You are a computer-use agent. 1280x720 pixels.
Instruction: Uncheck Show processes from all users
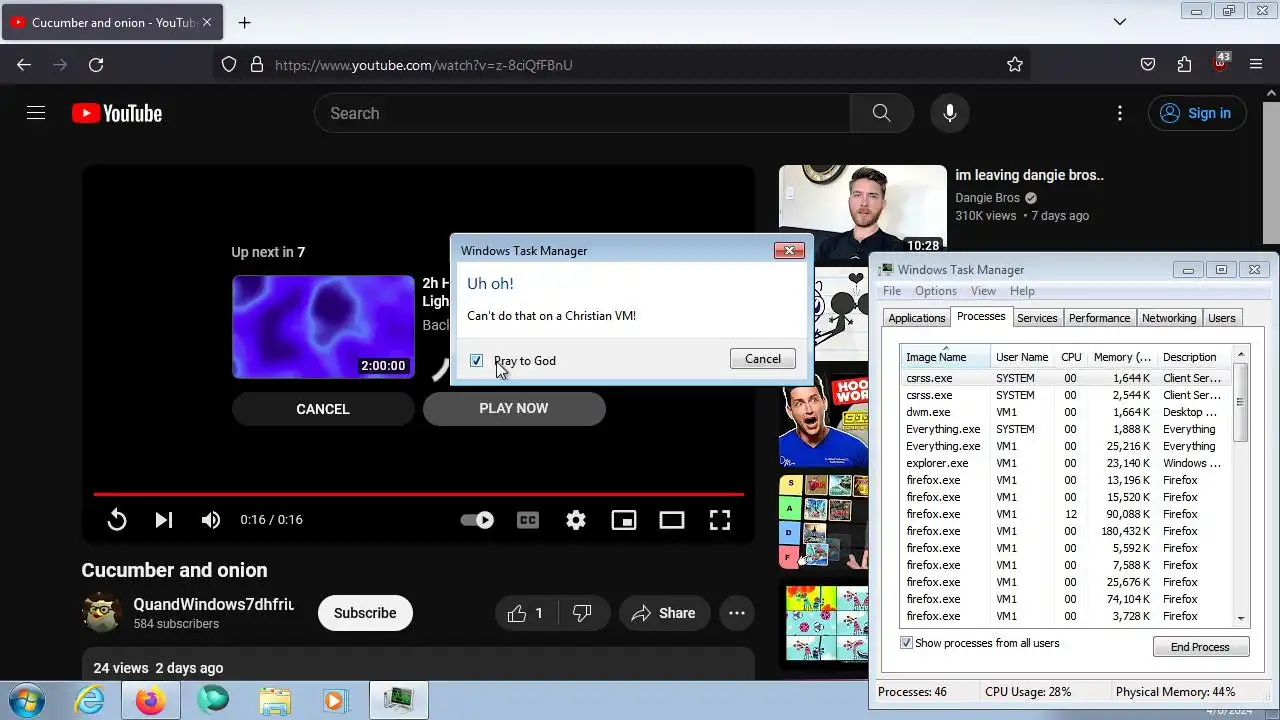point(907,643)
